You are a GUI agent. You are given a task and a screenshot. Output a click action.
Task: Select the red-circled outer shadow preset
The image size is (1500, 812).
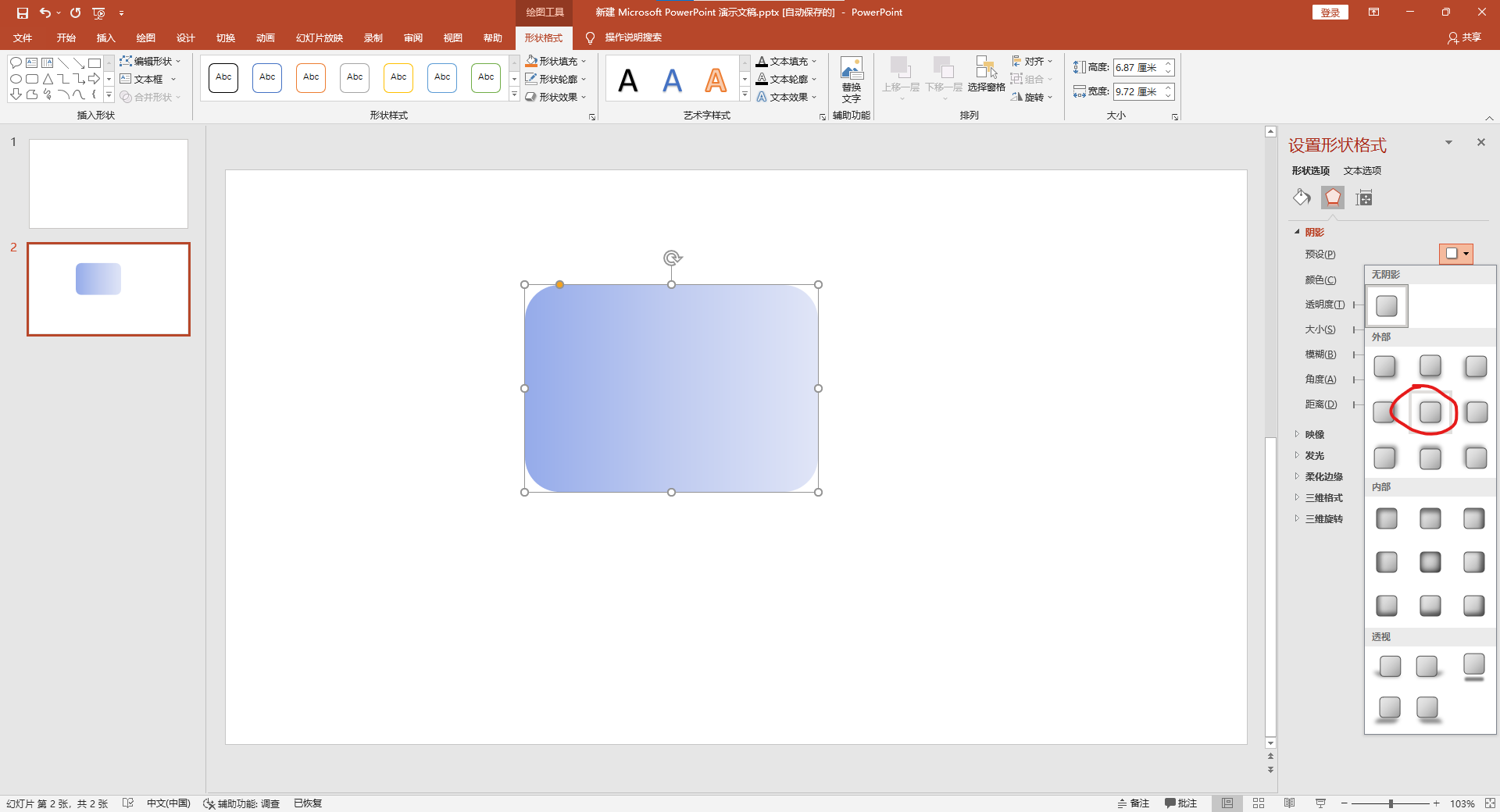[x=1430, y=411]
